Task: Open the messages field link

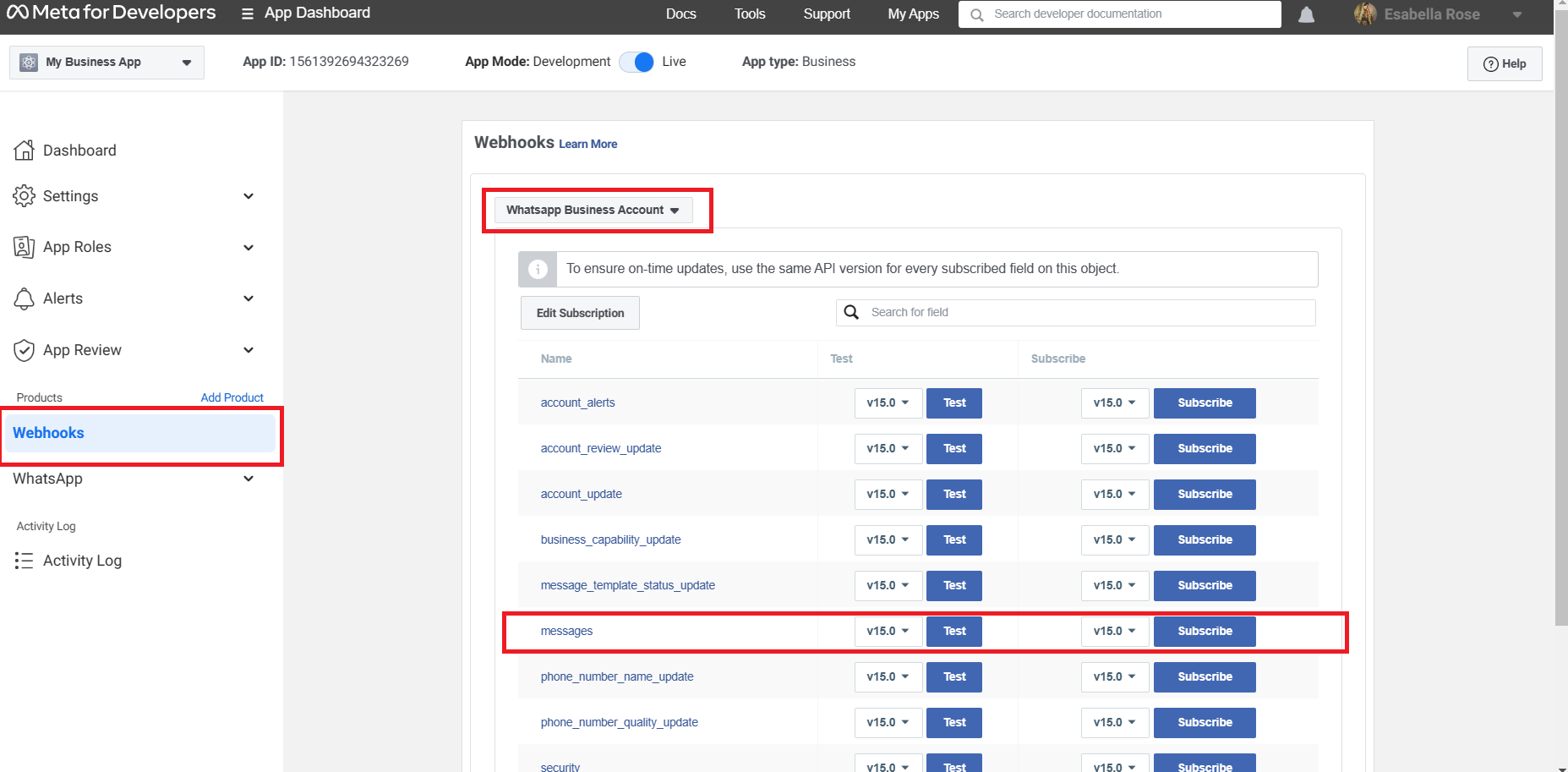Action: pos(566,631)
